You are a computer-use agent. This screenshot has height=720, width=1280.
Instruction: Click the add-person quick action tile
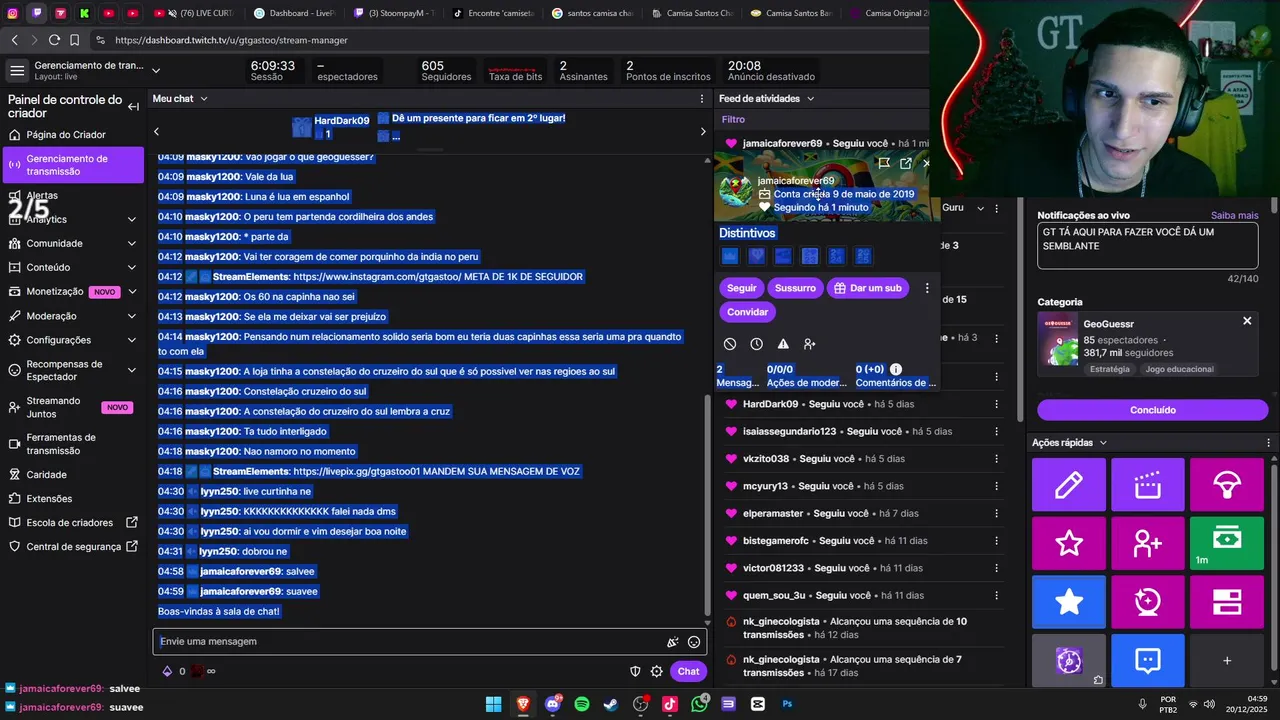point(1147,543)
